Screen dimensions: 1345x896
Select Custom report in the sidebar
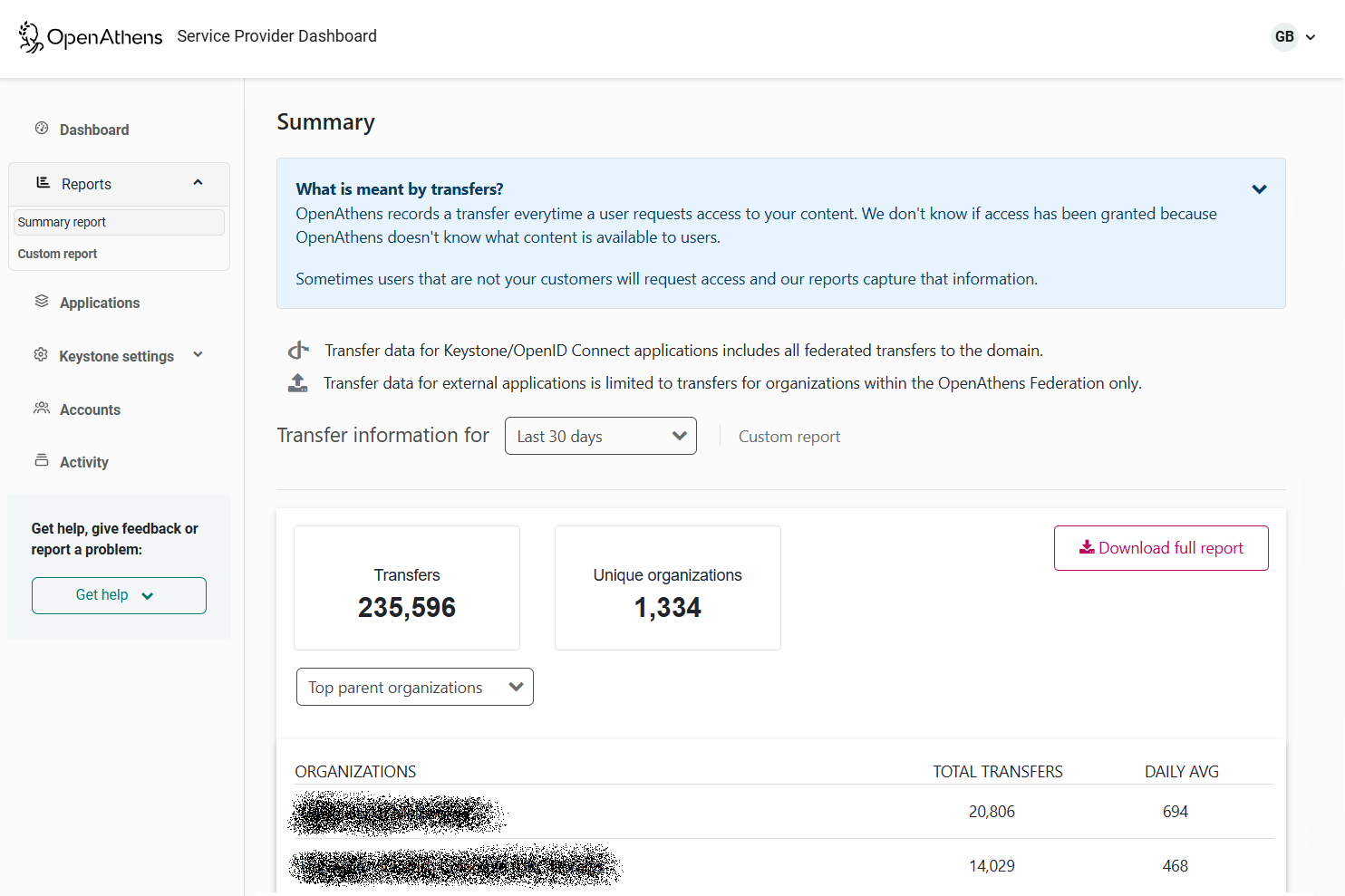(x=57, y=254)
